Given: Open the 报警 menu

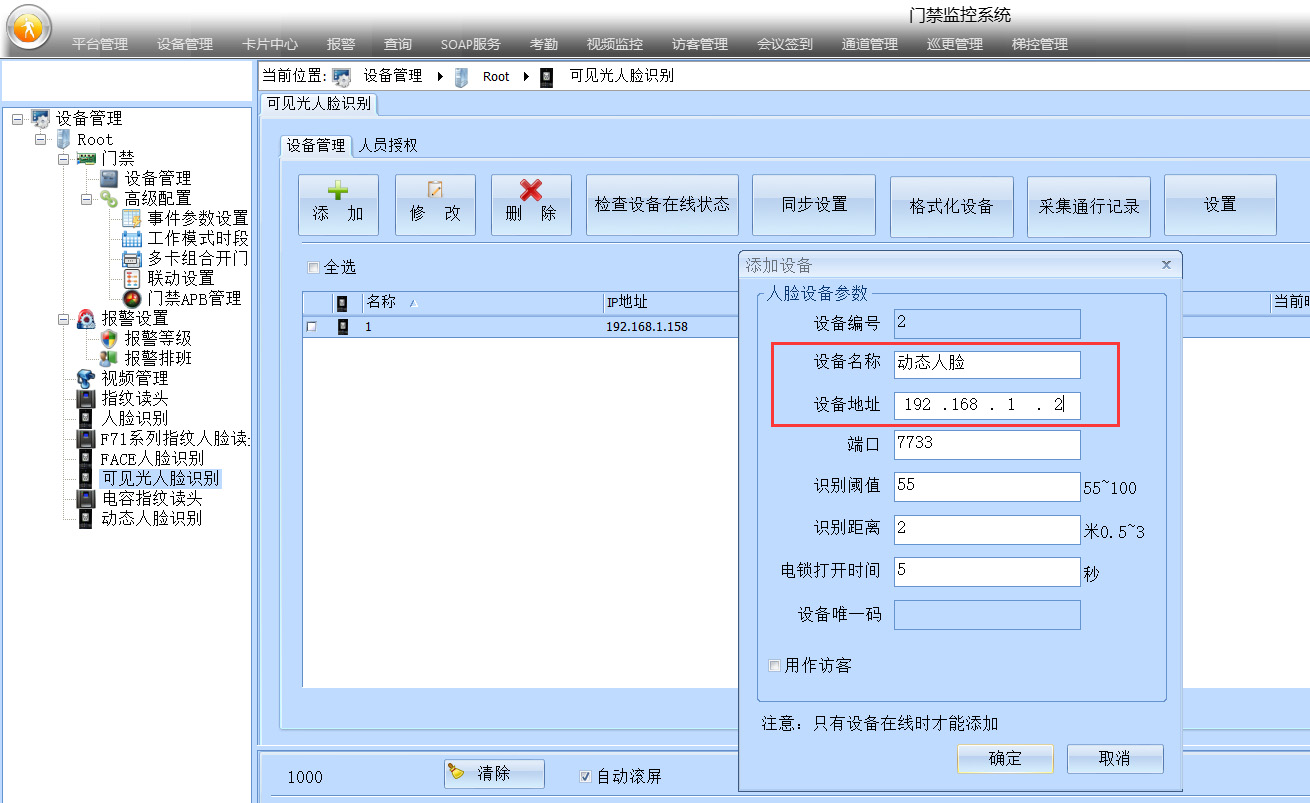Looking at the screenshot, I should [341, 44].
